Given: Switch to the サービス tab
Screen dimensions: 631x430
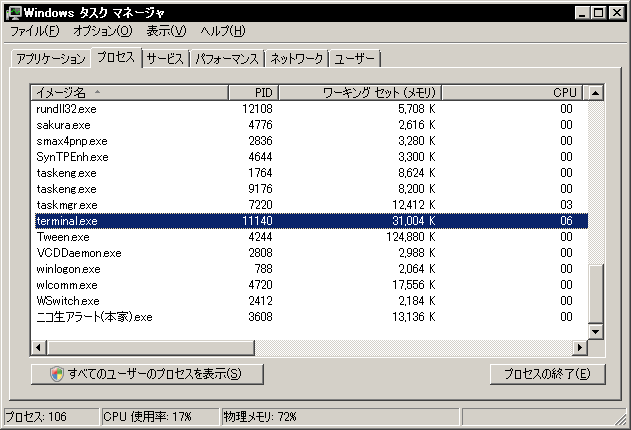Looking at the screenshot, I should [x=165, y=59].
